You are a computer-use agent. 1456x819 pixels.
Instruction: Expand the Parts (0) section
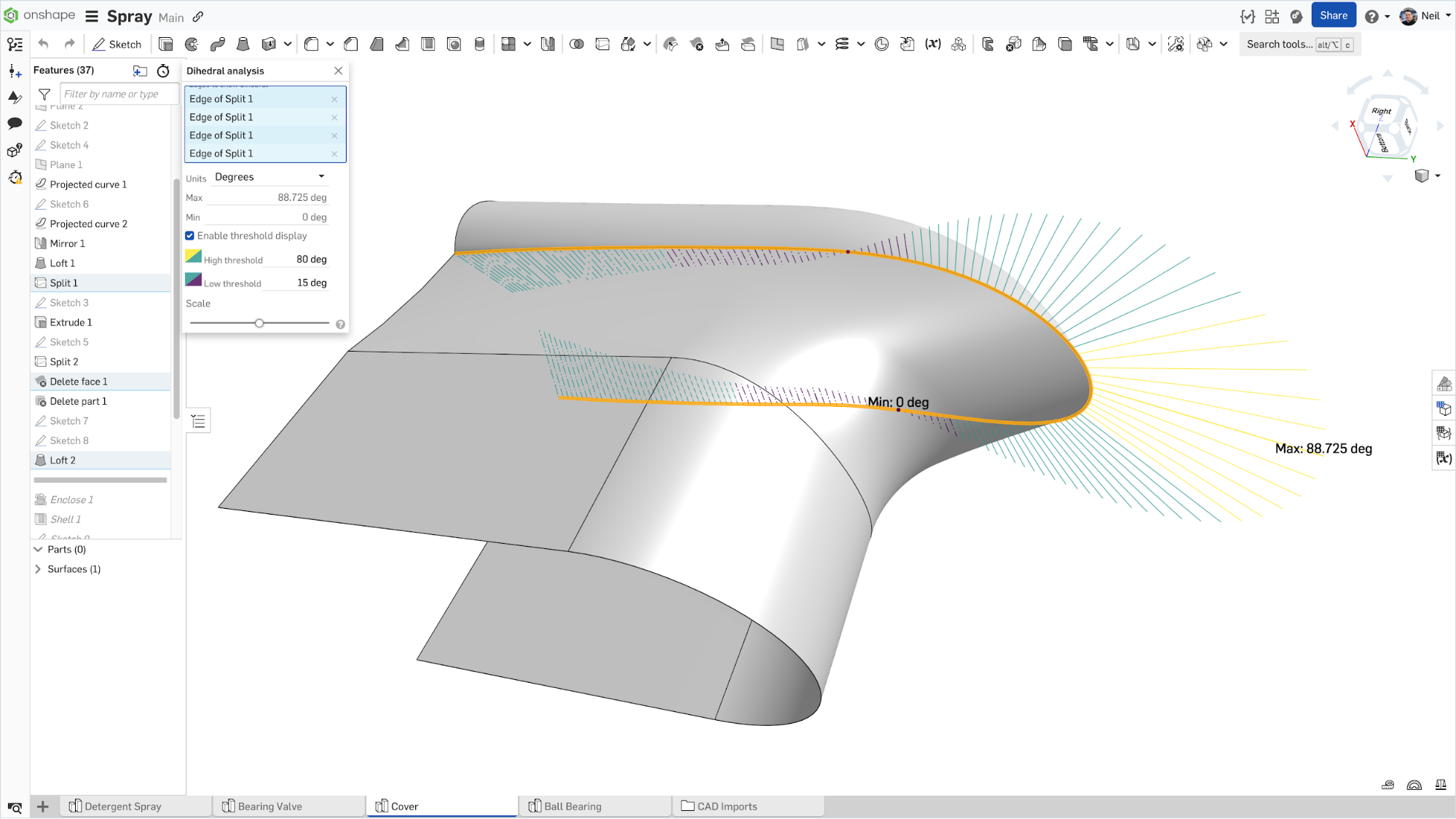coord(38,549)
